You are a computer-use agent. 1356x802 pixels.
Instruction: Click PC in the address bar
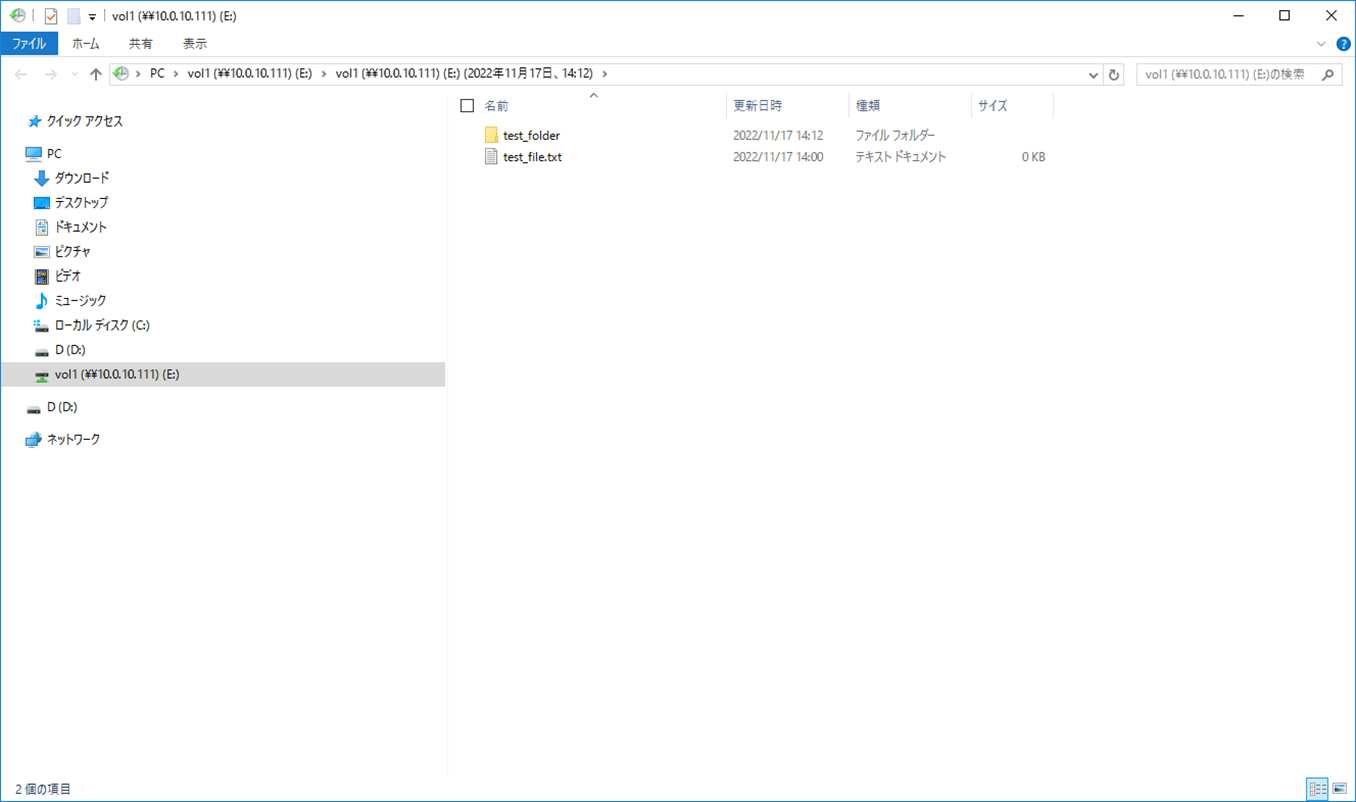tap(157, 74)
